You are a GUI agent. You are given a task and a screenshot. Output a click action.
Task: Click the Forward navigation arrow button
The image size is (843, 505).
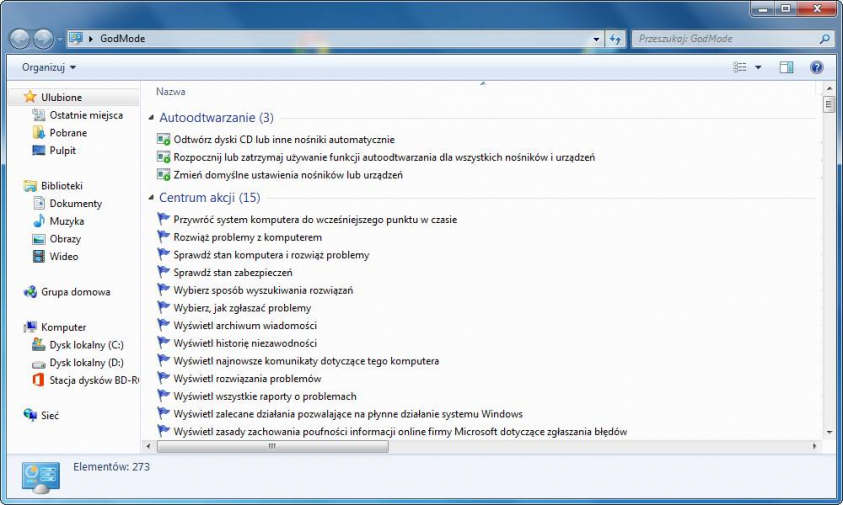pyautogui.click(x=44, y=39)
